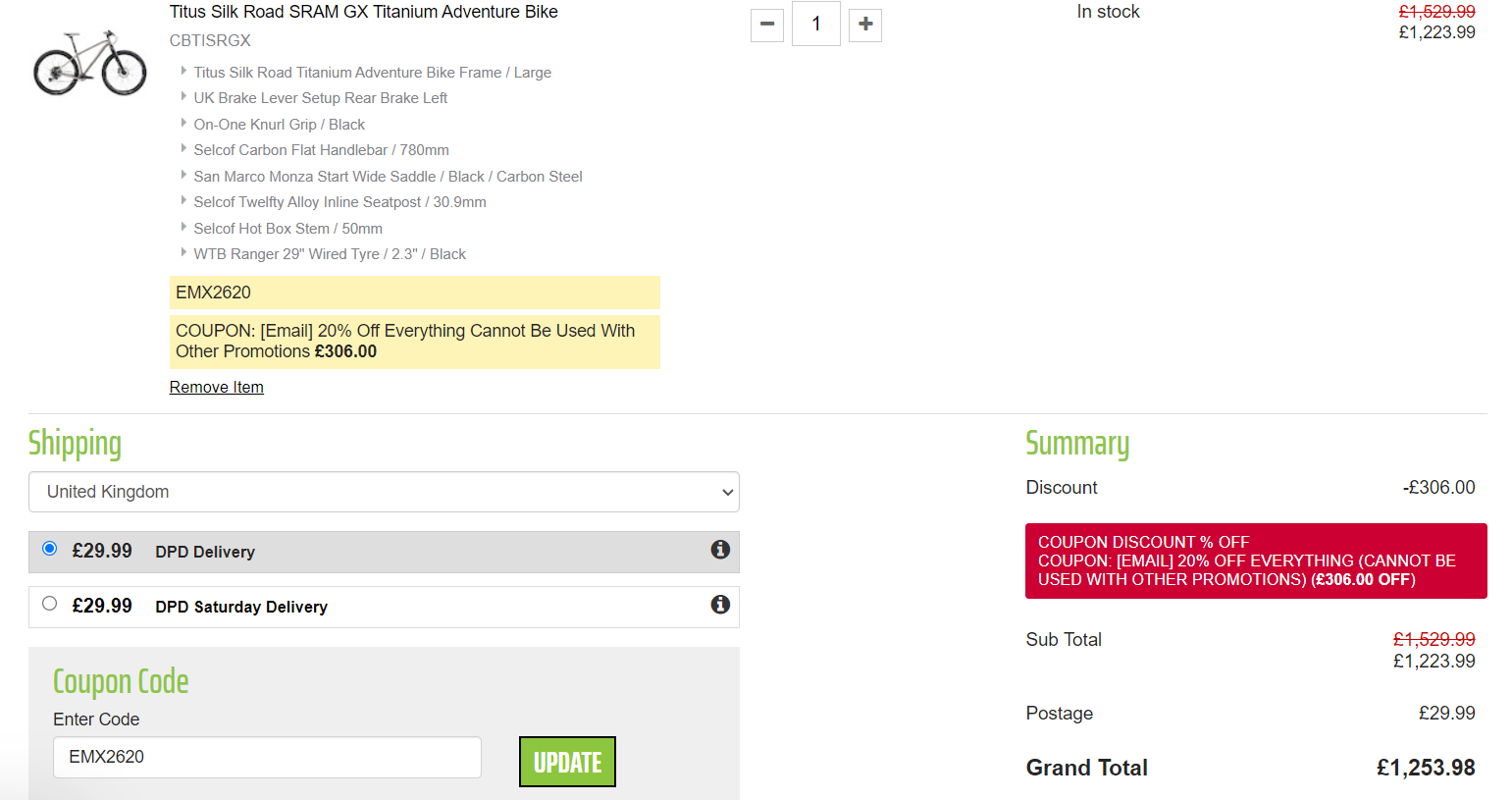The height and width of the screenshot is (800, 1512).
Task: Select DPD Delivery shipping option
Action: 50,549
